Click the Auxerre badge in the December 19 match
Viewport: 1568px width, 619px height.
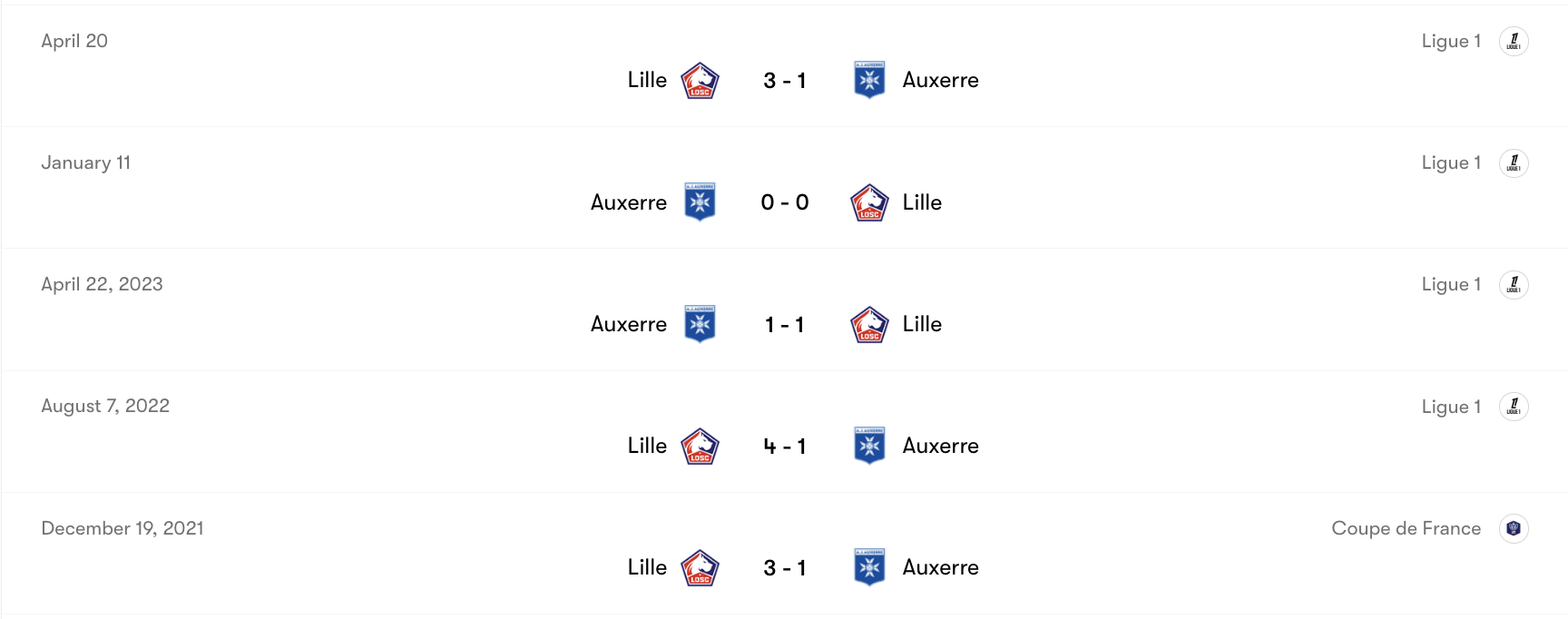[868, 567]
